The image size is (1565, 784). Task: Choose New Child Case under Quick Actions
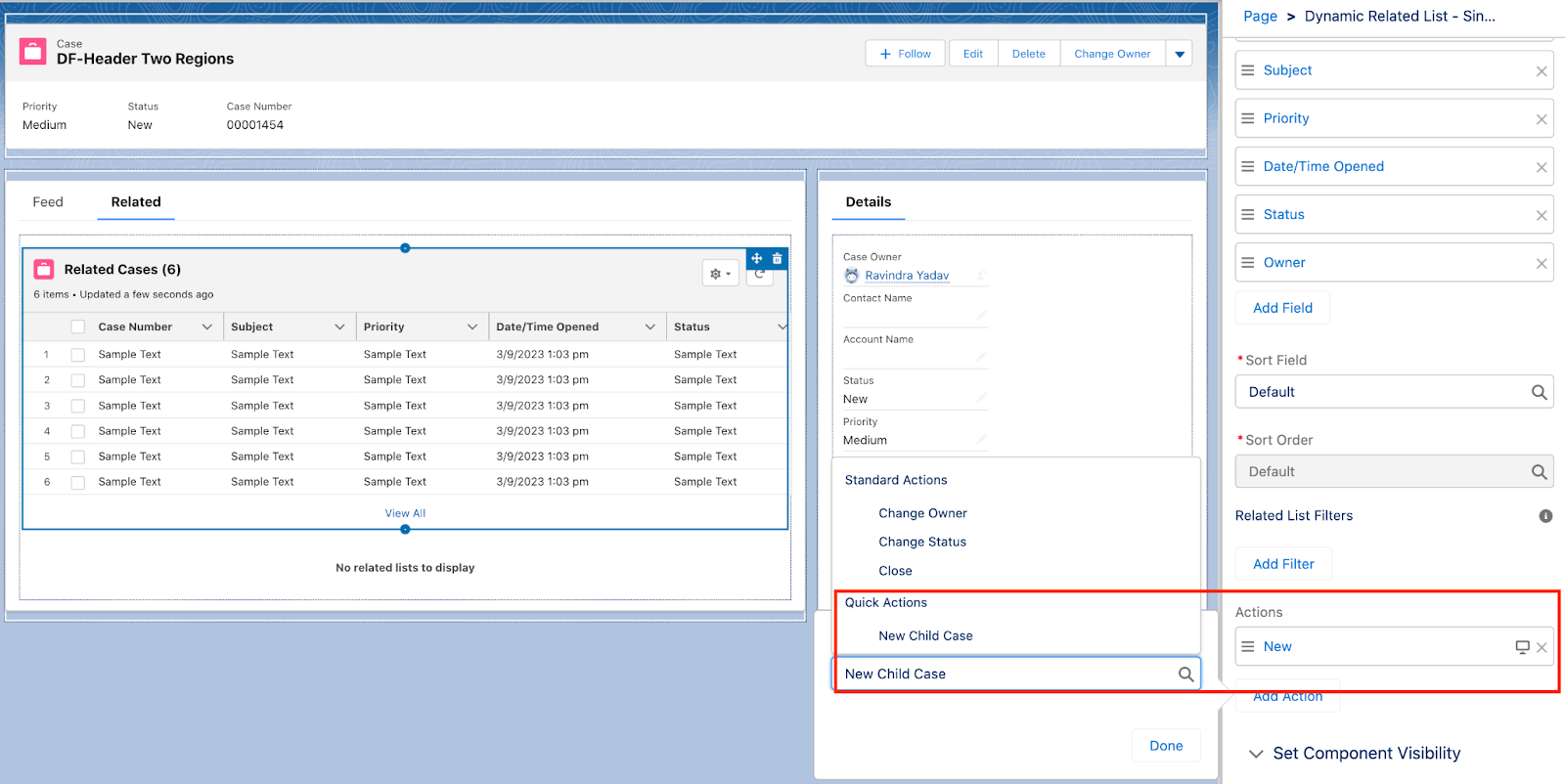[925, 635]
